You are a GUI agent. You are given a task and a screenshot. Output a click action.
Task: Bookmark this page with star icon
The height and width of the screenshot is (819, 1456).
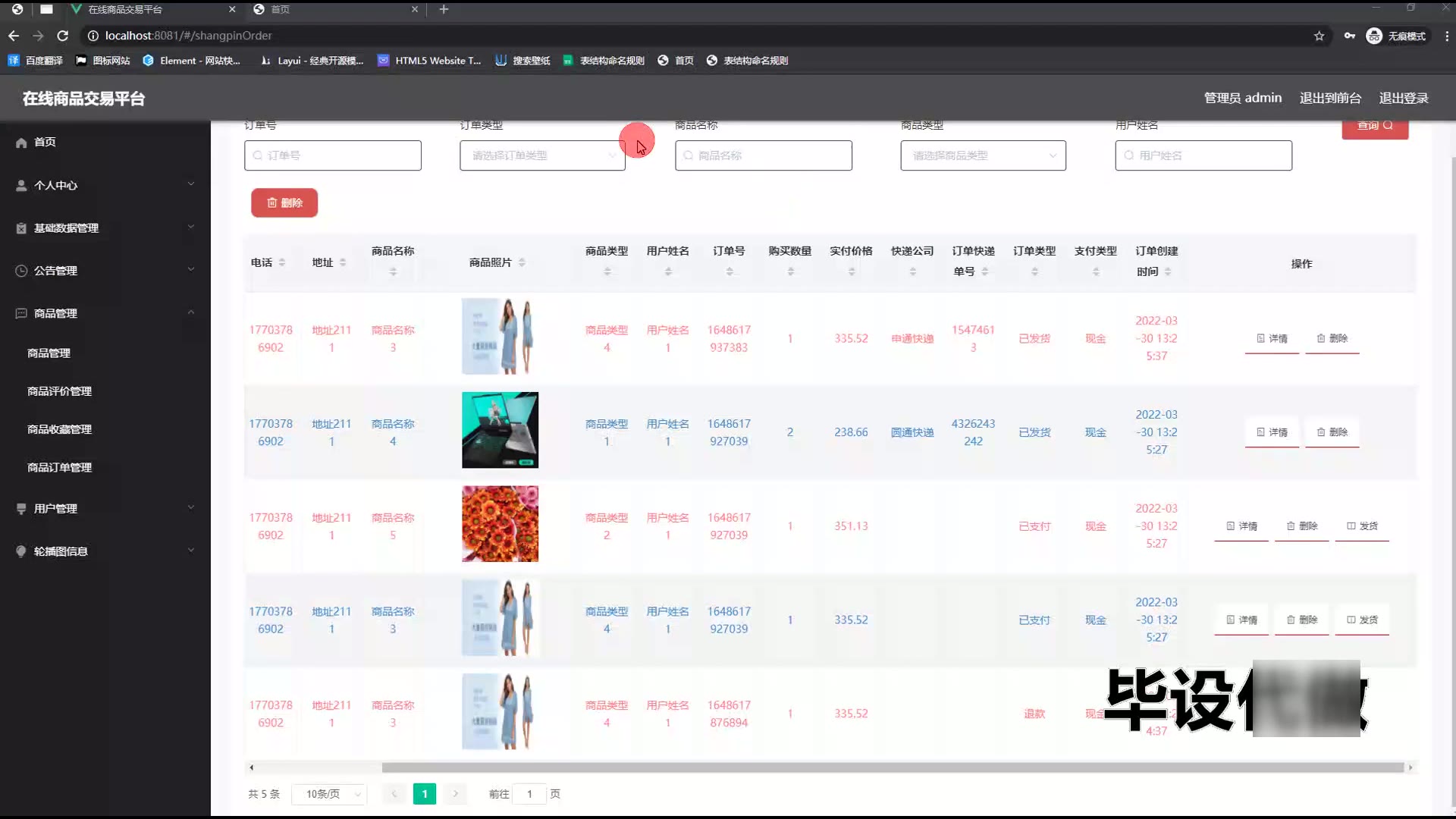[1319, 36]
